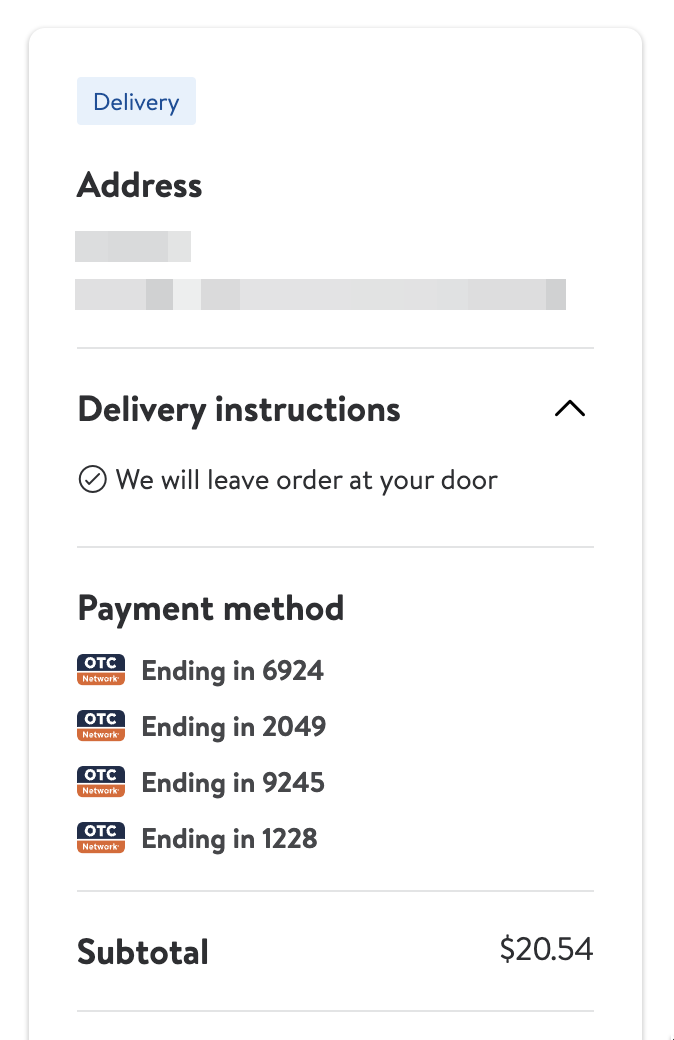Click the Address heading
The height and width of the screenshot is (1040, 674).
click(x=140, y=185)
